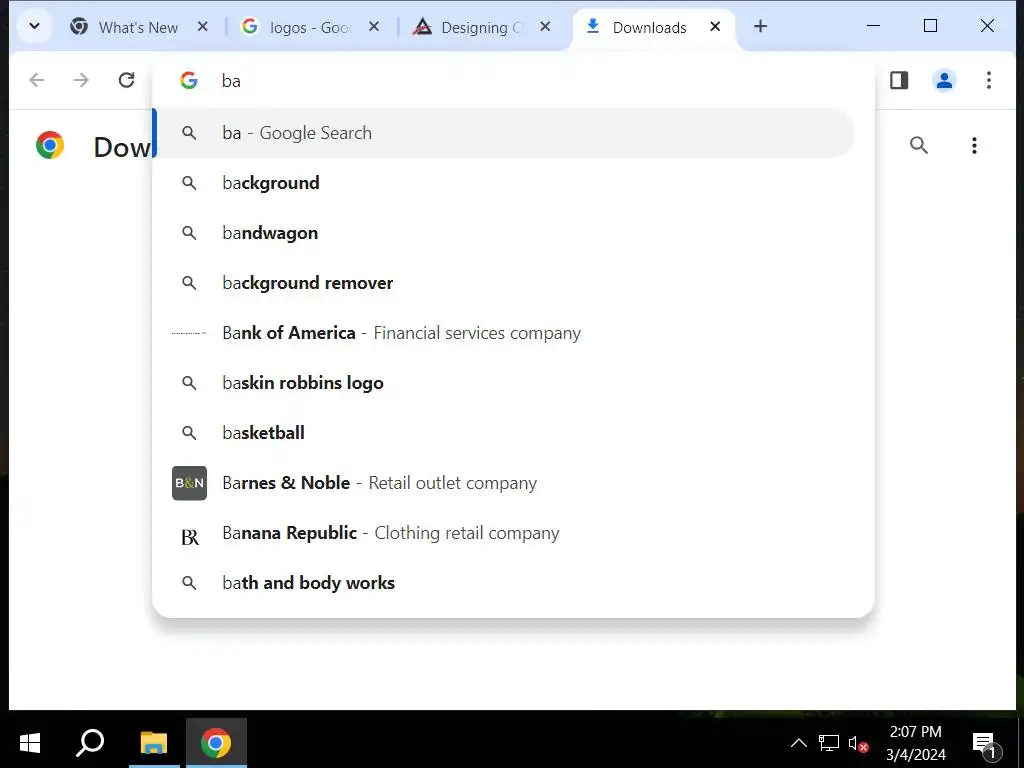Open Chrome's three-dot main menu

[989, 80]
